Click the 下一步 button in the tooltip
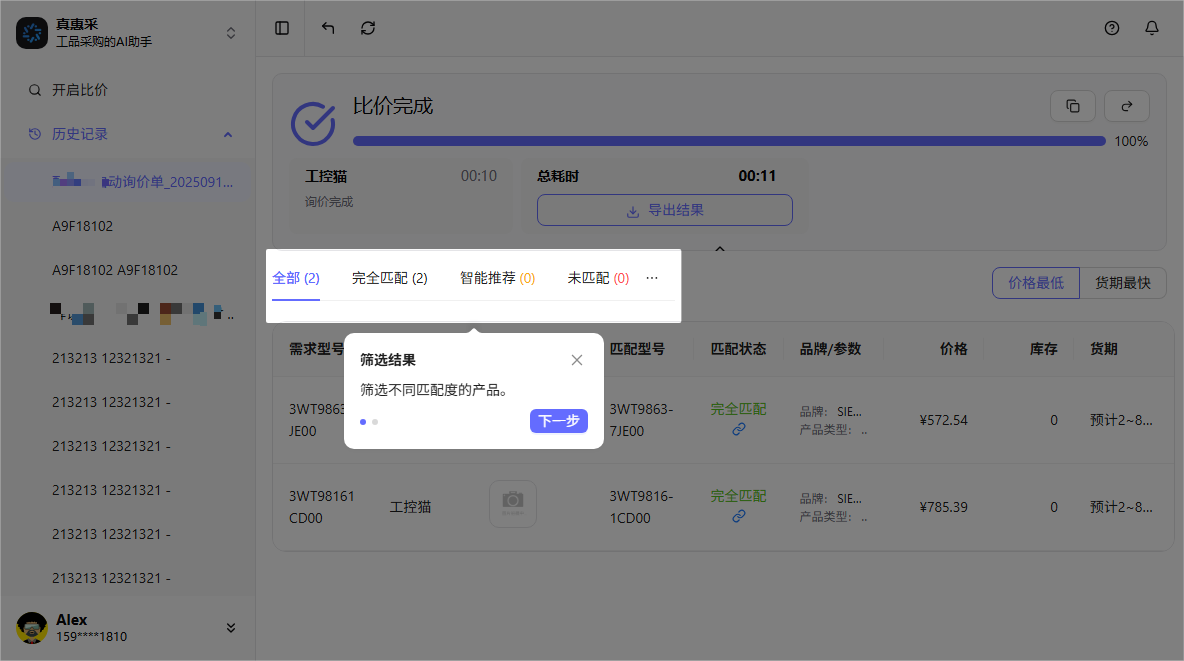Image resolution: width=1184 pixels, height=661 pixels. [x=559, y=421]
